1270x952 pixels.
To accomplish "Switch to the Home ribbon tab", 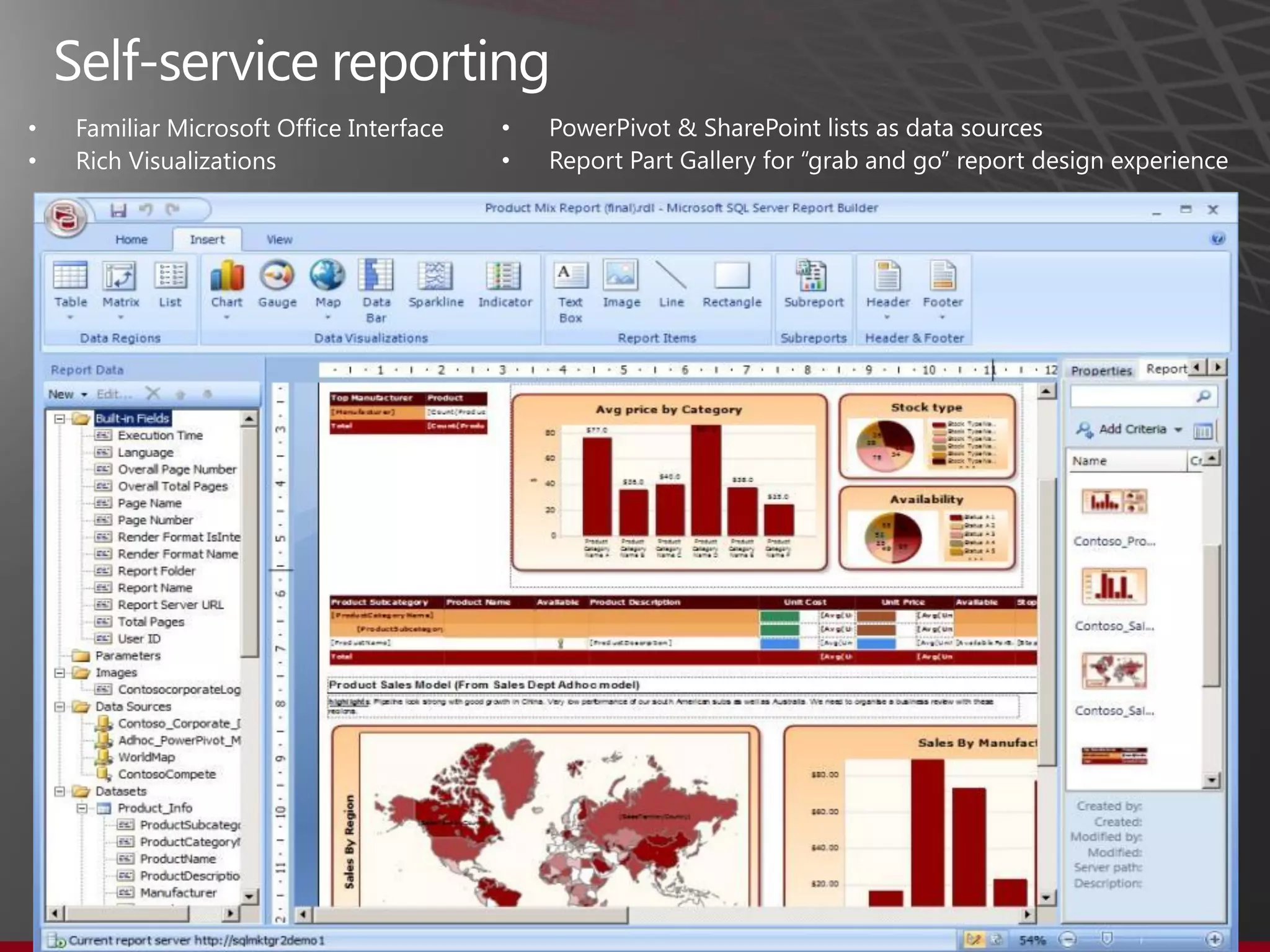I will (131, 240).
